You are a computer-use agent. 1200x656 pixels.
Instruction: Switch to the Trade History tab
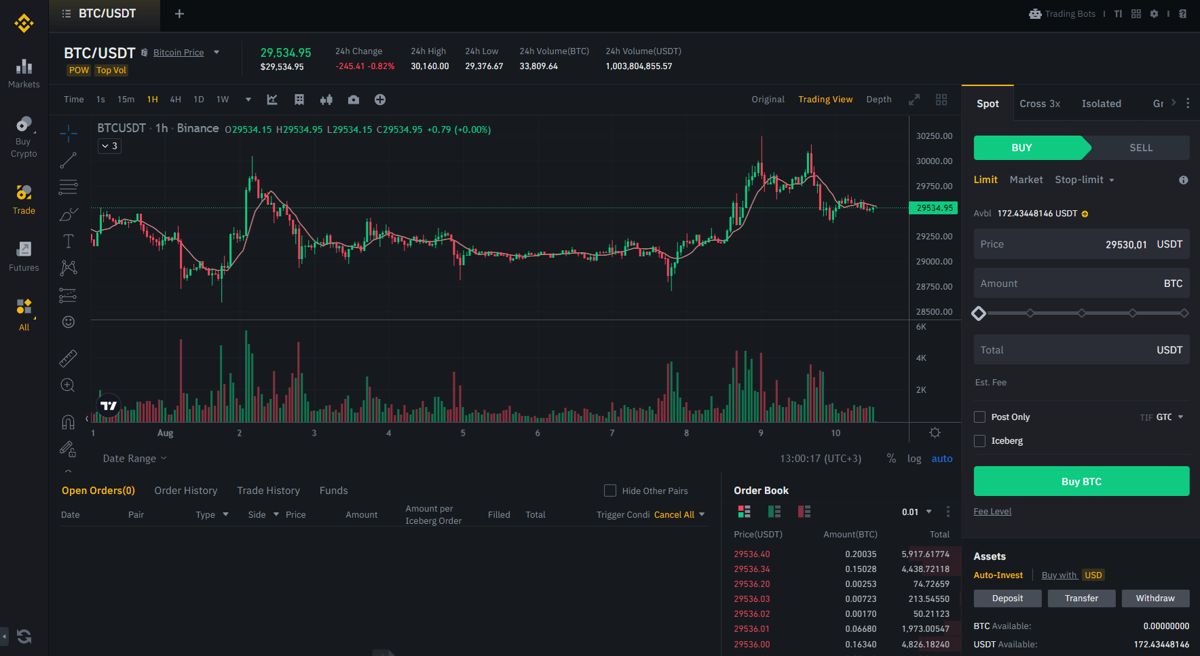click(268, 490)
